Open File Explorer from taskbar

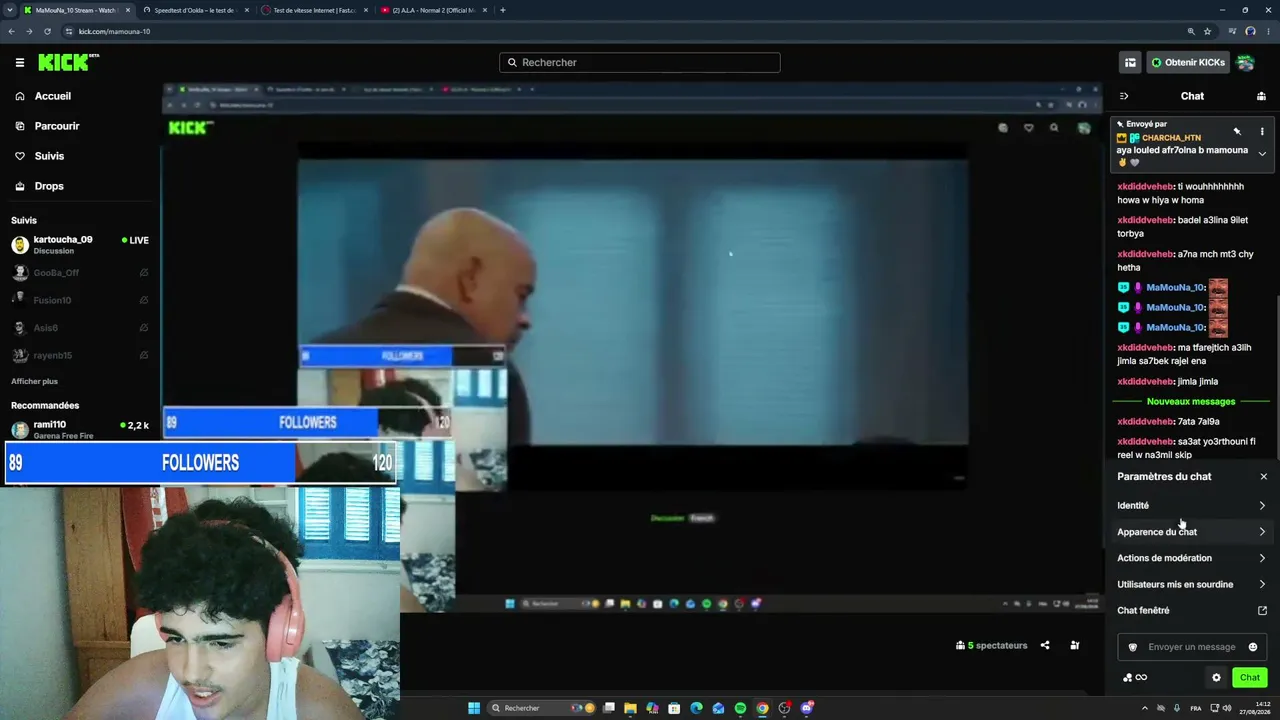click(630, 708)
